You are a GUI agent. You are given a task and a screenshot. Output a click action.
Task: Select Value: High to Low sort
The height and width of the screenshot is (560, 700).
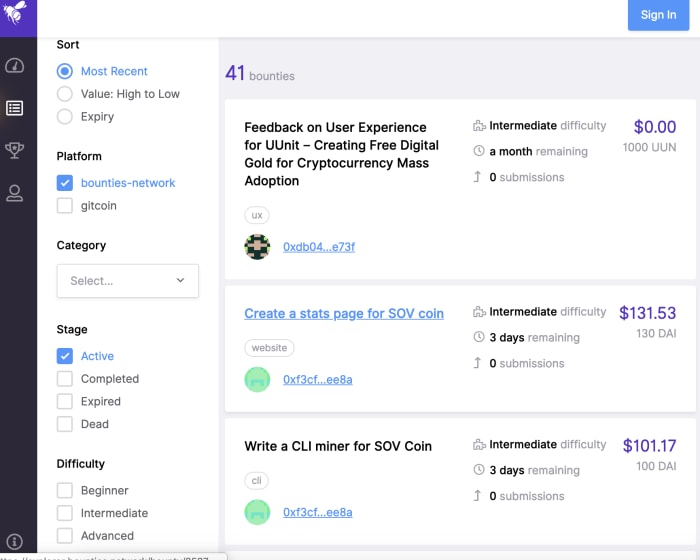coord(65,94)
